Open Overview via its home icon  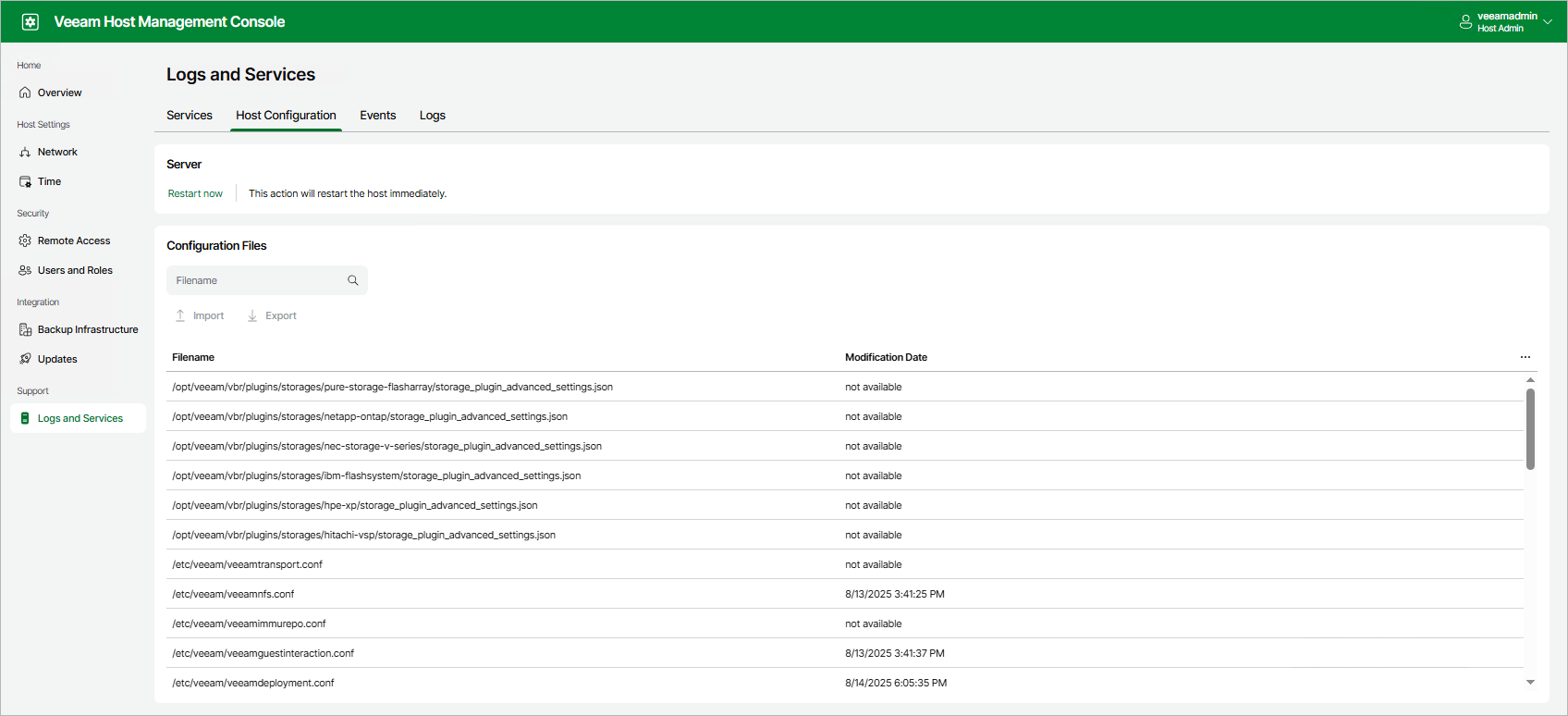(x=25, y=93)
